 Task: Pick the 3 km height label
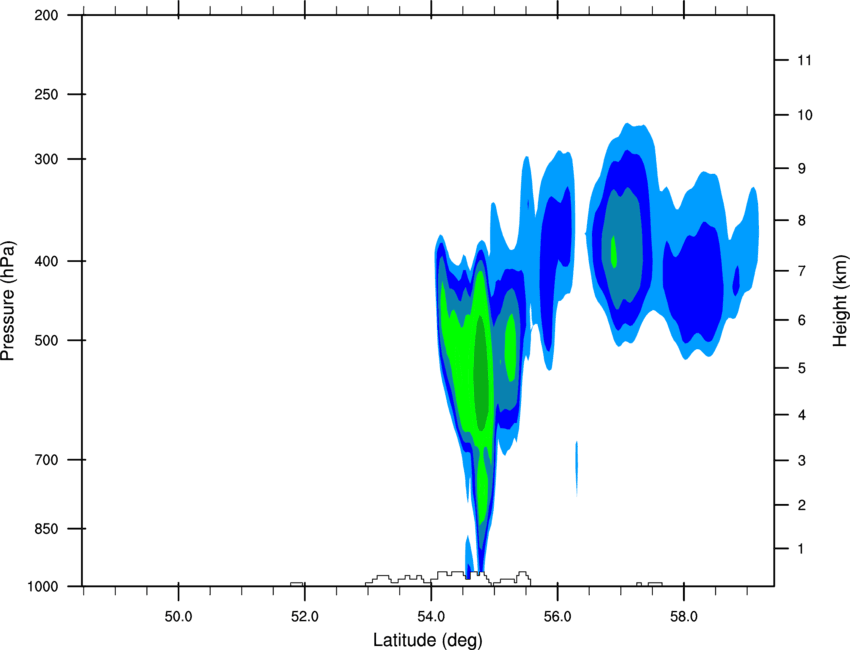coord(801,461)
